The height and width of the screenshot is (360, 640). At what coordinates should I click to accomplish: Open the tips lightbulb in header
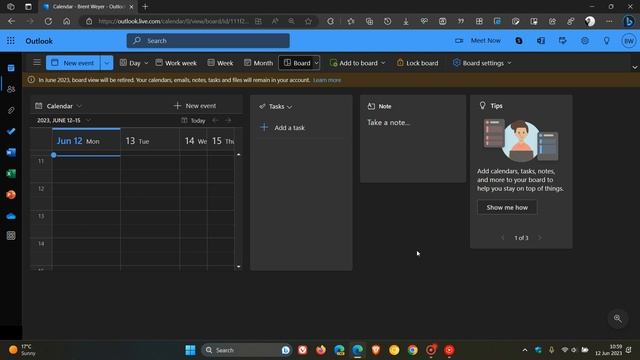point(607,40)
